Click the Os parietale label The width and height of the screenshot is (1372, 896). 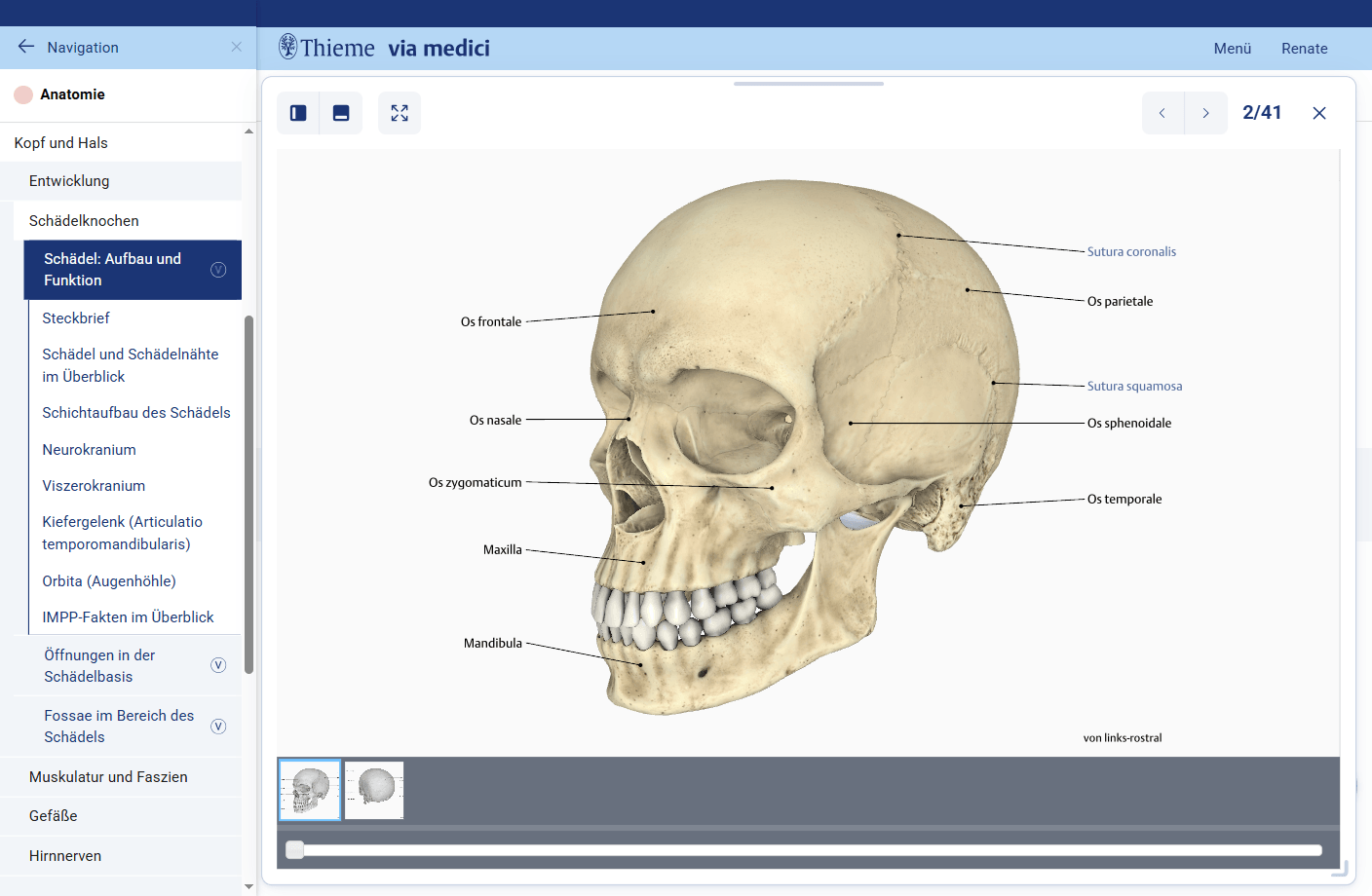click(1120, 301)
